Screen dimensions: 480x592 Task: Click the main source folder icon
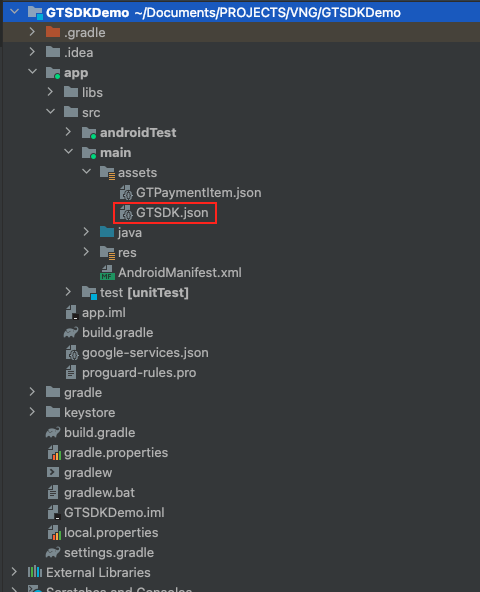[x=89, y=153]
